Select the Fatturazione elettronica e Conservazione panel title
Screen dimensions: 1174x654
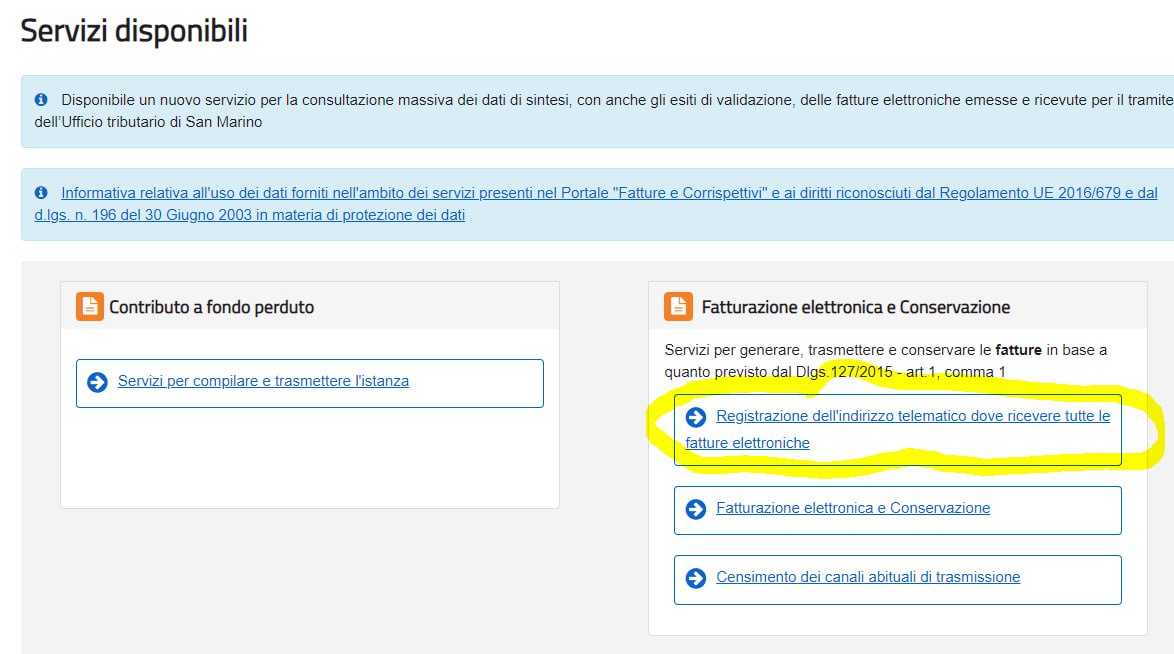click(x=856, y=307)
